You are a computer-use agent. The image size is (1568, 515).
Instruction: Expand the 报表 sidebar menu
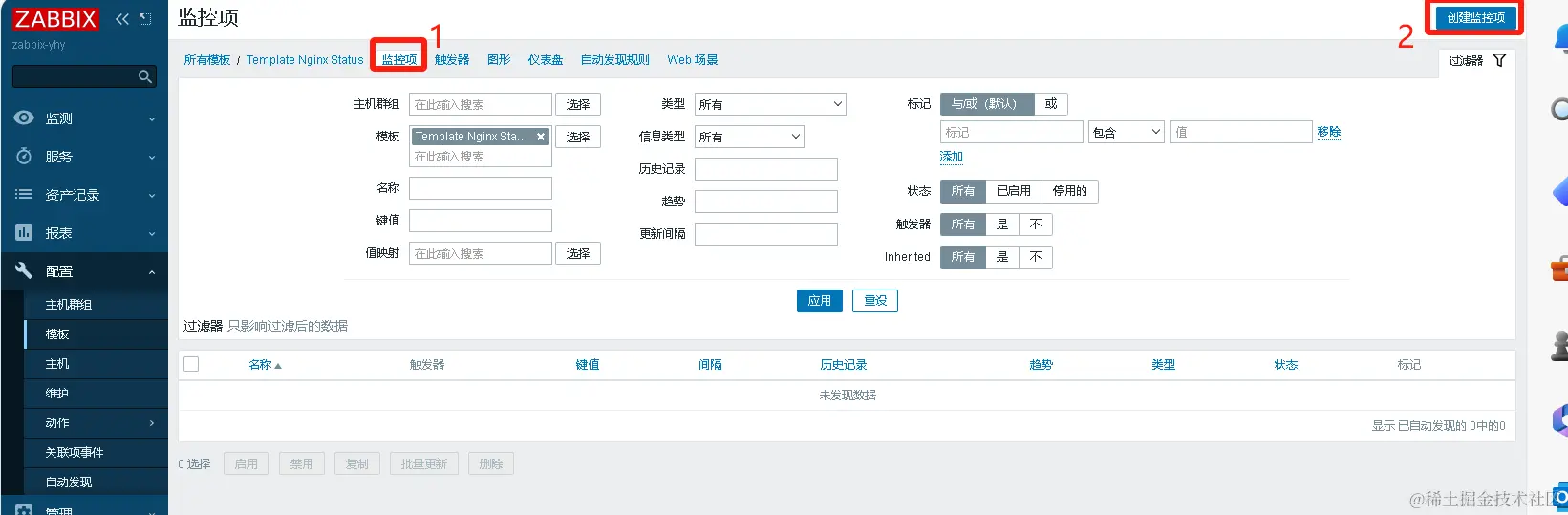pyautogui.click(x=84, y=233)
